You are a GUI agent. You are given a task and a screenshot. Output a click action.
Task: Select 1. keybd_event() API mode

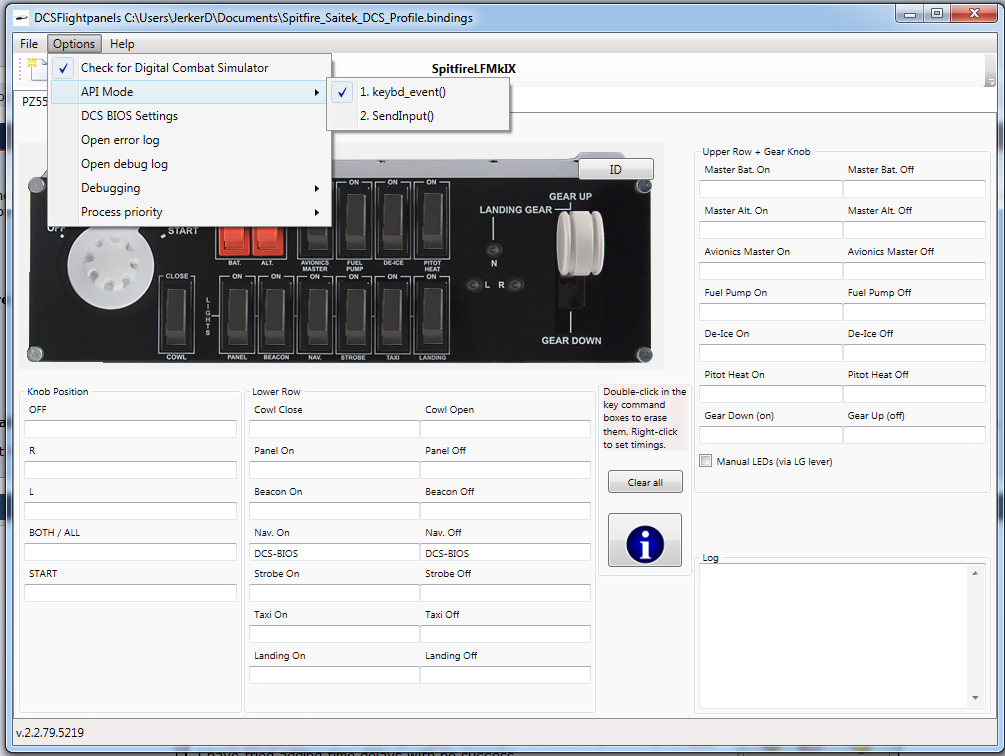[419, 92]
